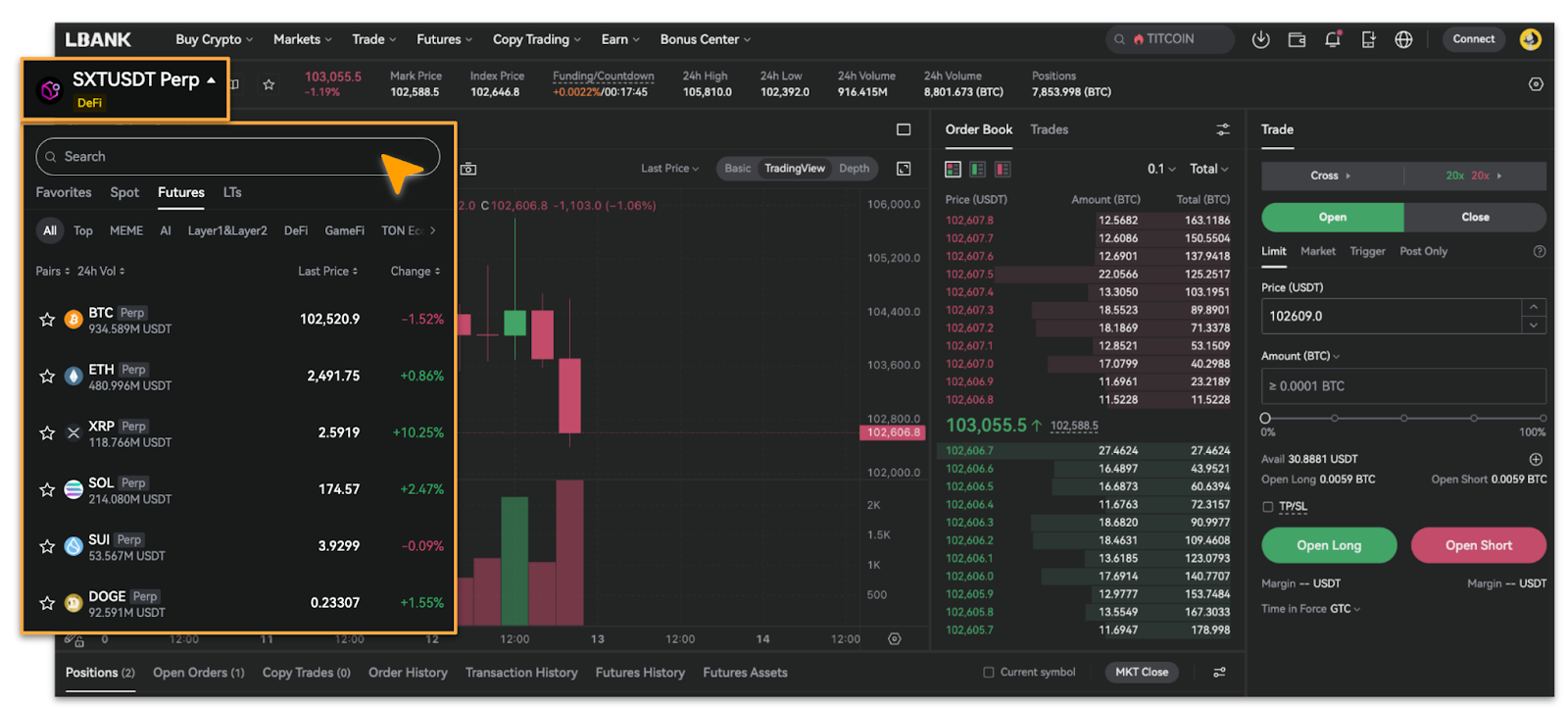Open Cross margin mode selector
The width and height of the screenshot is (1568, 708).
(1332, 176)
